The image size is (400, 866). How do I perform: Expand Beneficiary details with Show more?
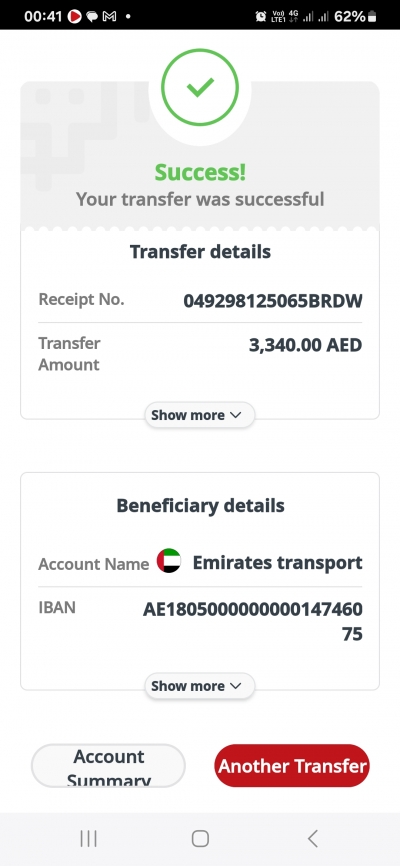[x=199, y=686]
